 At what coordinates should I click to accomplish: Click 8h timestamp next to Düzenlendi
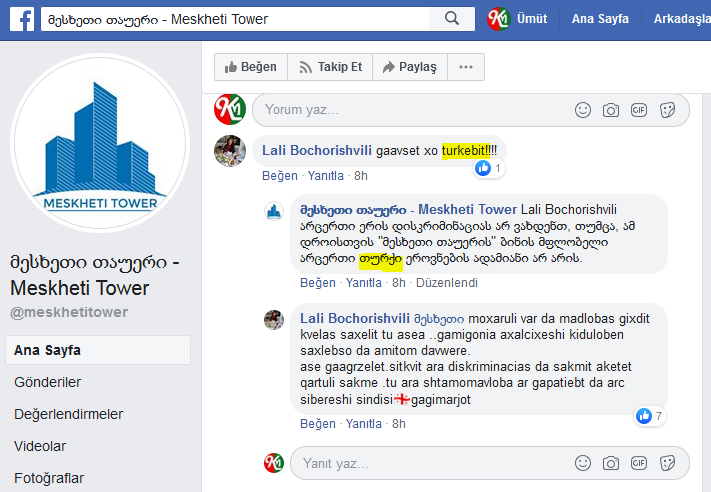[399, 283]
